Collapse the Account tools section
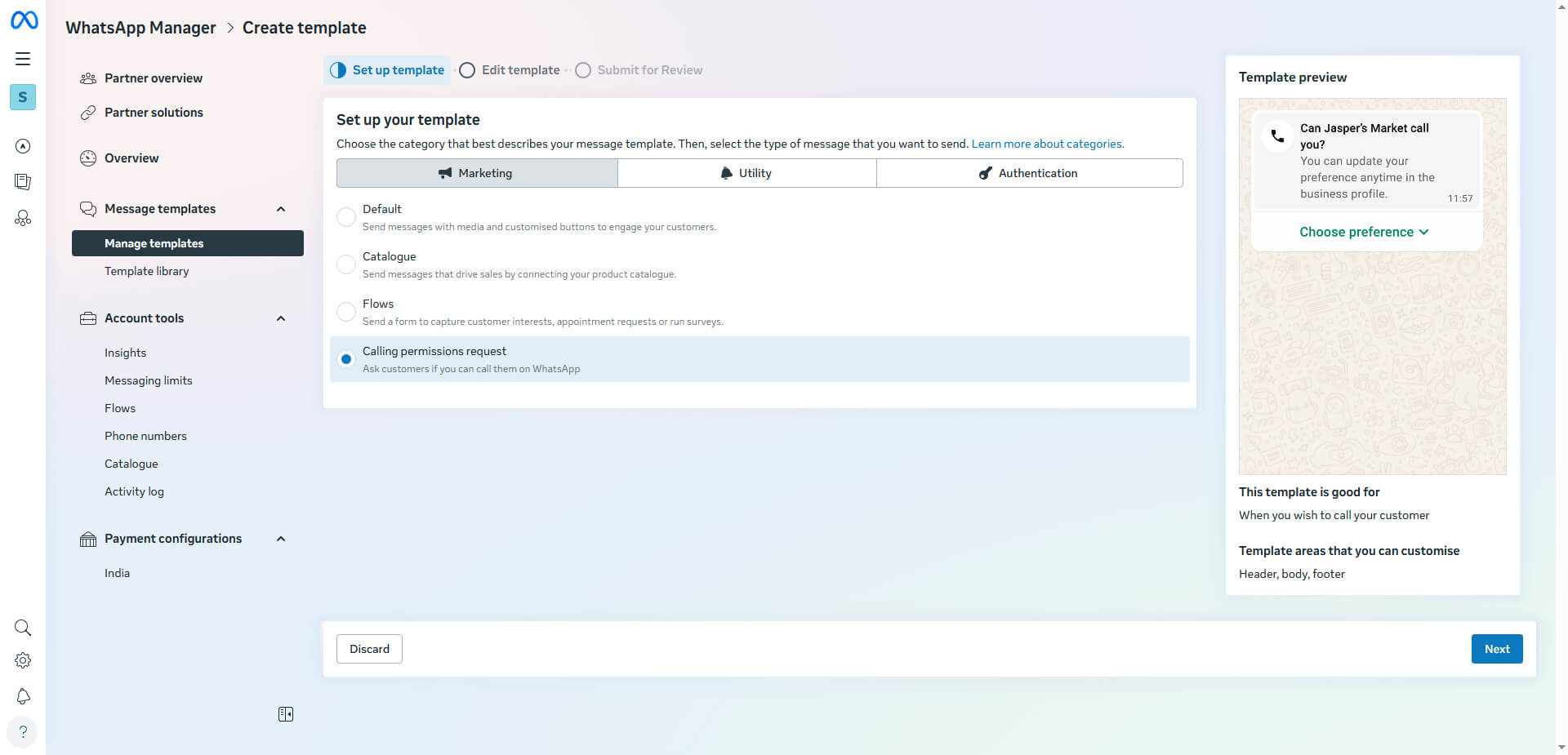The height and width of the screenshot is (755, 1568). point(281,318)
